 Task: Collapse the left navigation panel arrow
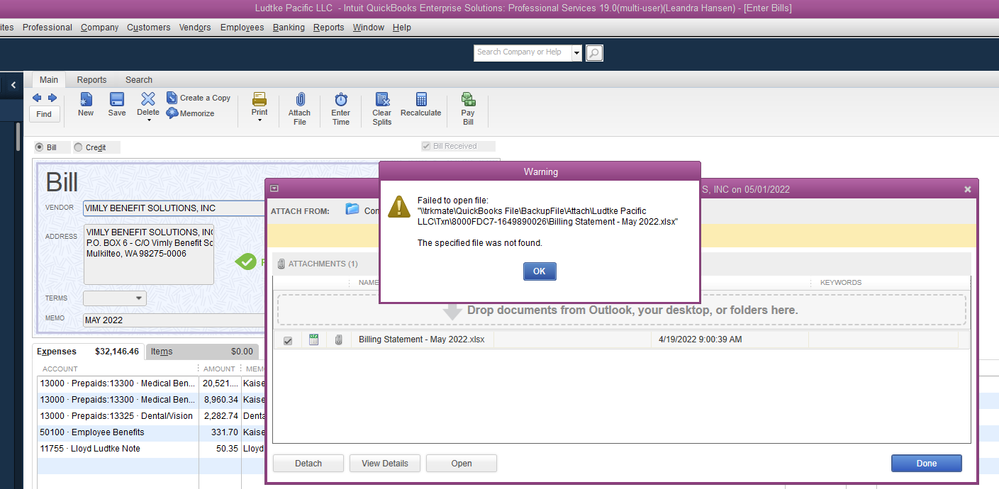(13, 85)
